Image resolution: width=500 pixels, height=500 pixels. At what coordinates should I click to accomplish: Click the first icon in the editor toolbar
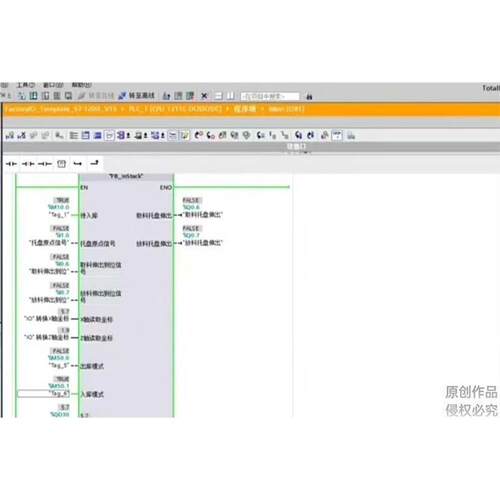click(10, 135)
